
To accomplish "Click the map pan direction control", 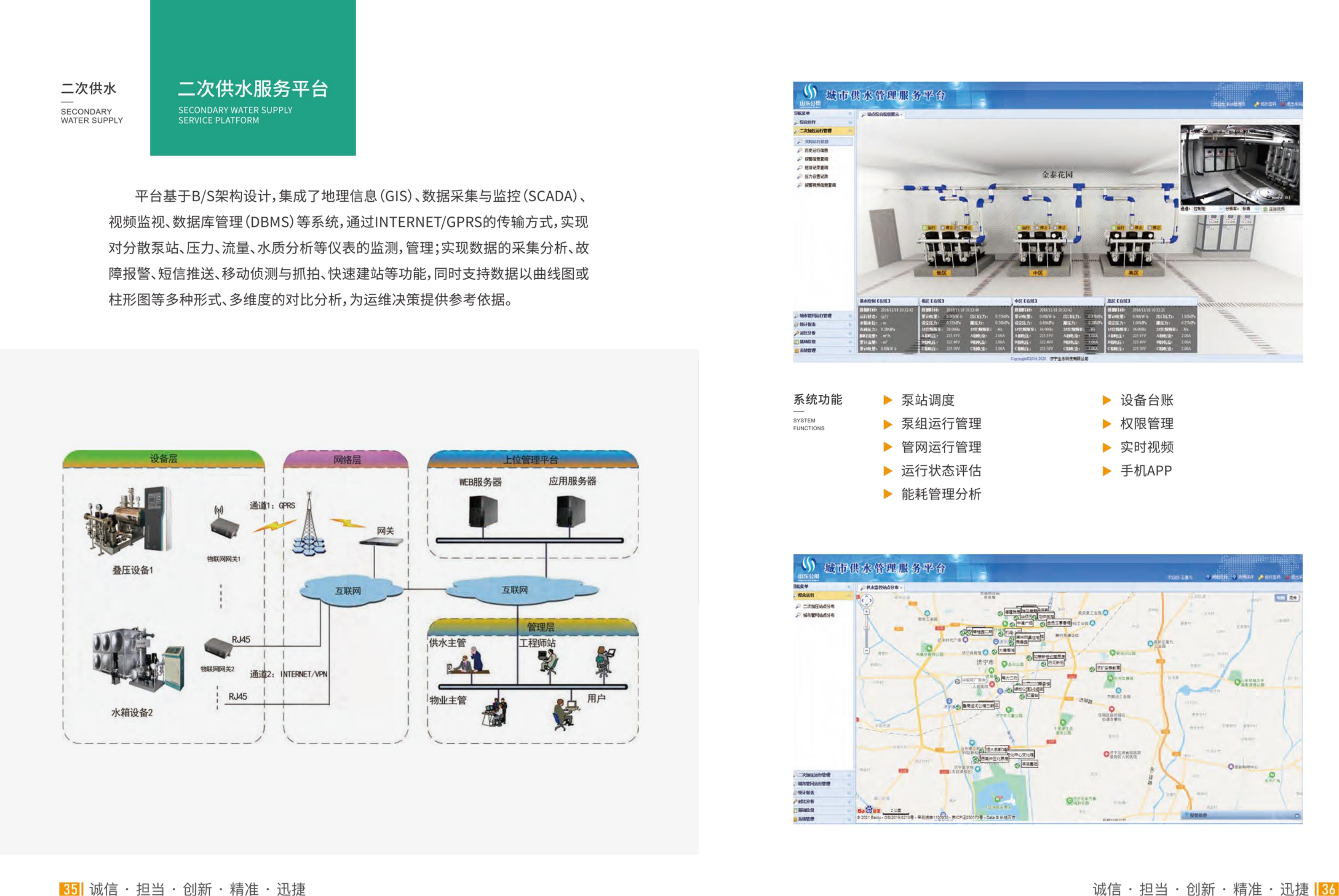I will pyautogui.click(x=866, y=601).
